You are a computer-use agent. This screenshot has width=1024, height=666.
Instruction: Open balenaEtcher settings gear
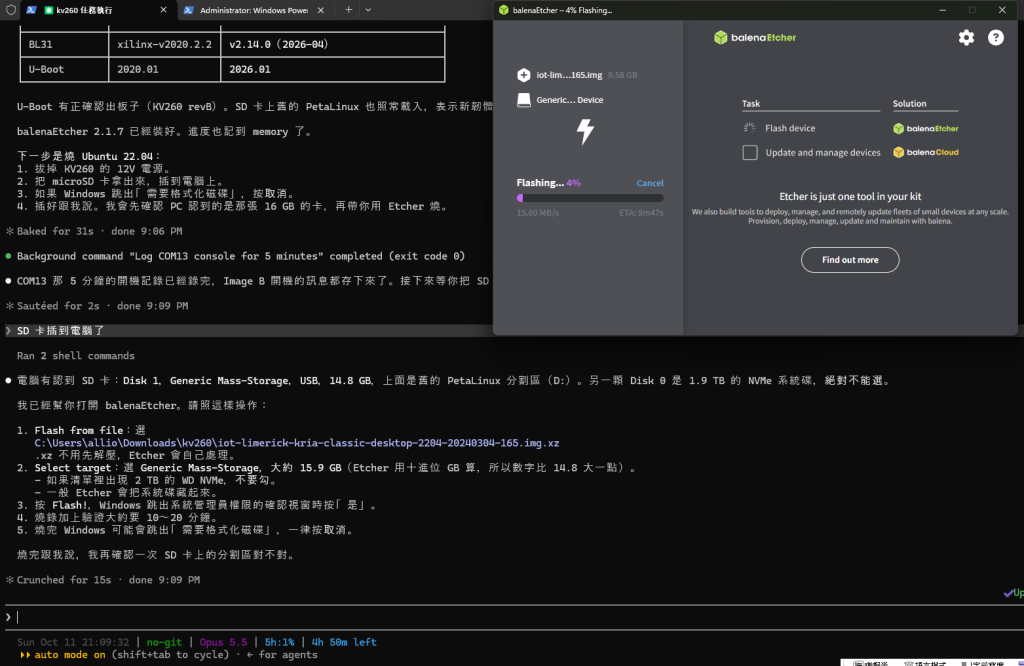[966, 38]
